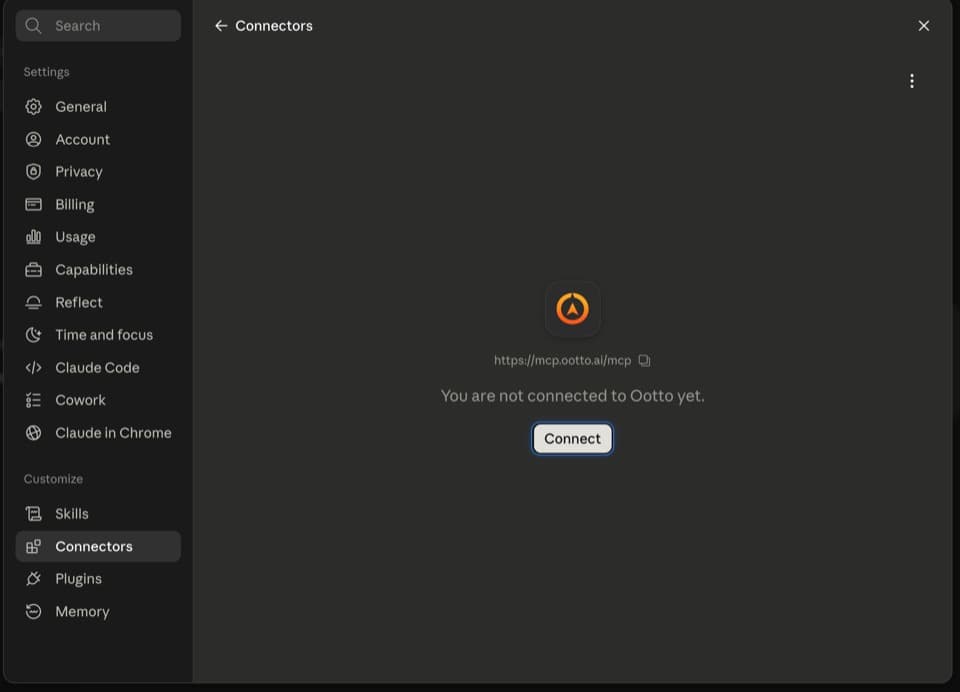Click the Claude Code brackets icon
Screen dimensions: 960x692
point(34,367)
